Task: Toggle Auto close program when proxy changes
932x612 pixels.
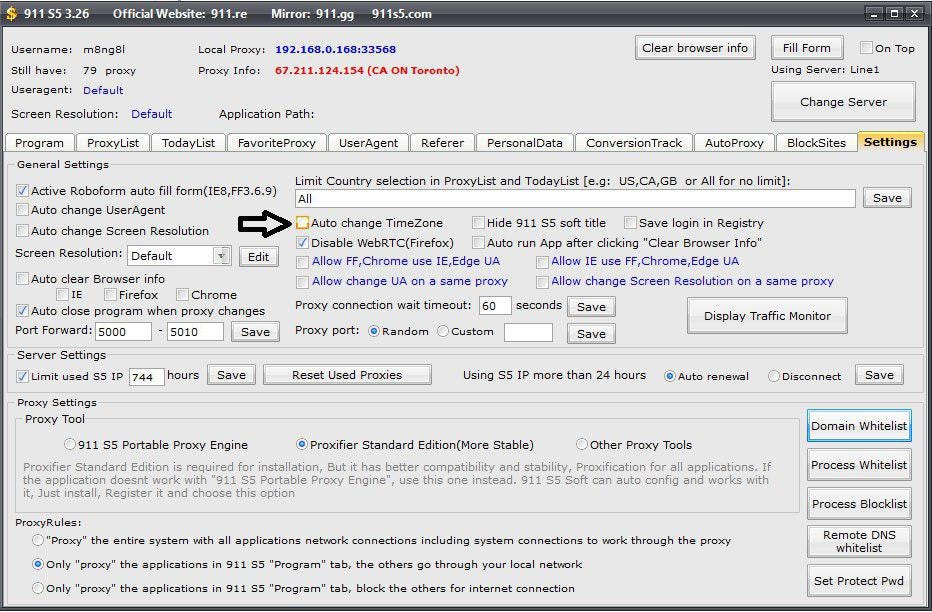Action: click(x=23, y=311)
